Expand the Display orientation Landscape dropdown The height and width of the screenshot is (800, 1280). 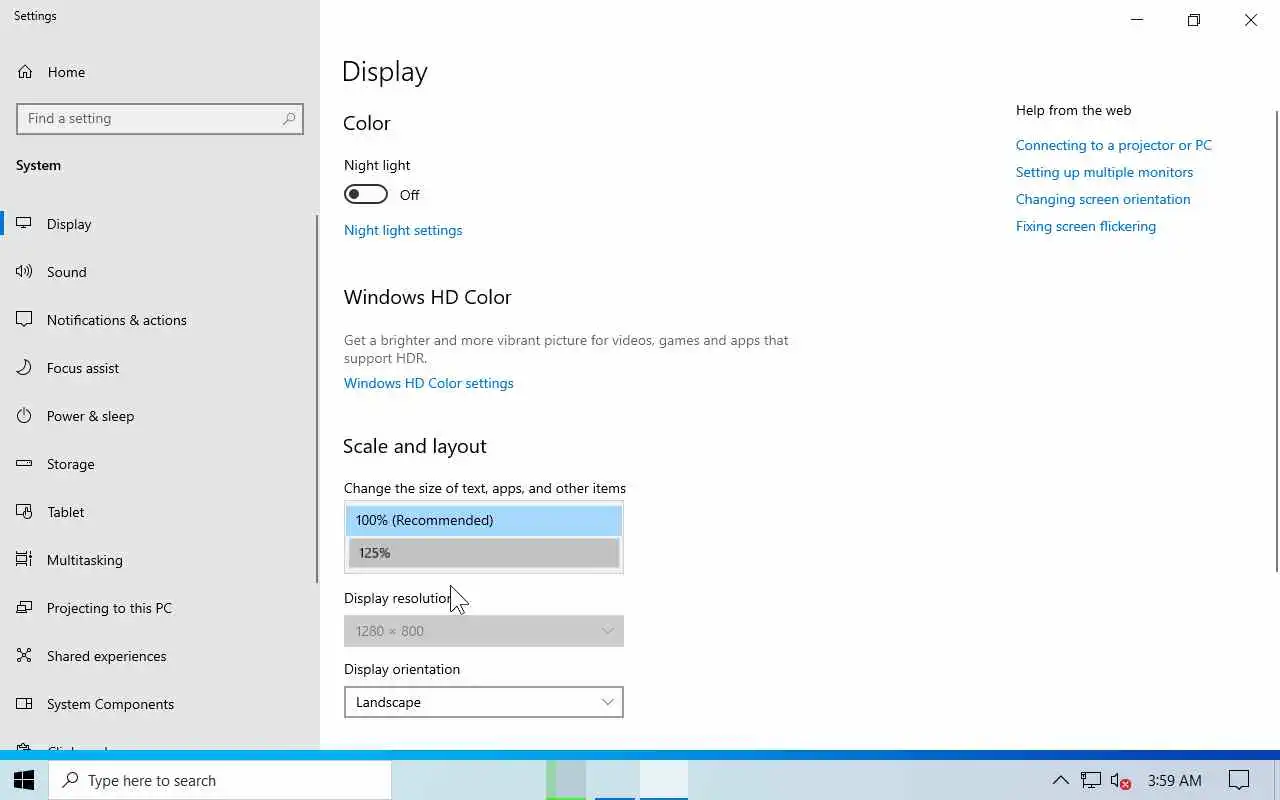tap(484, 702)
